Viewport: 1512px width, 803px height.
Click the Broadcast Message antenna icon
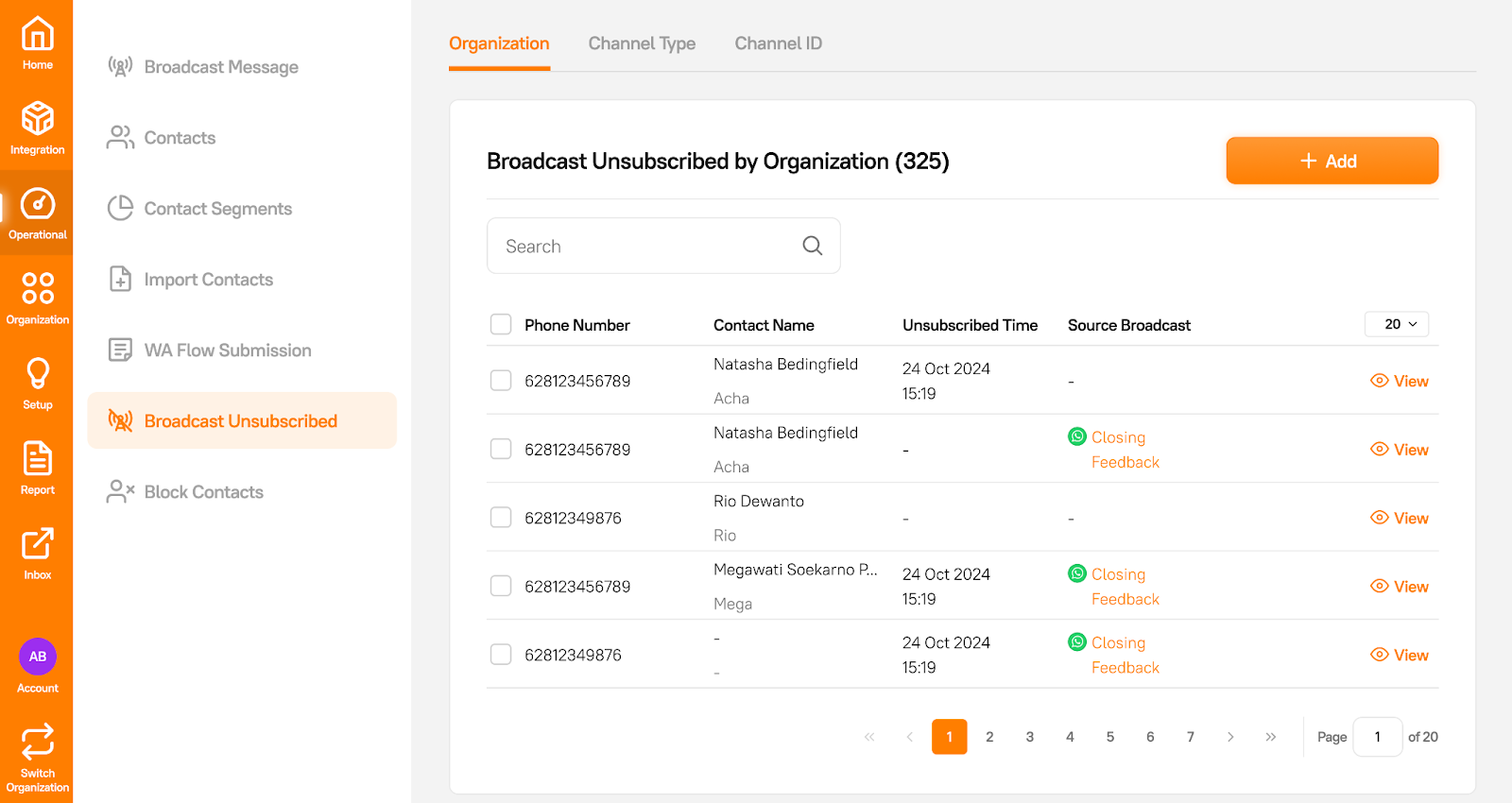tap(120, 67)
